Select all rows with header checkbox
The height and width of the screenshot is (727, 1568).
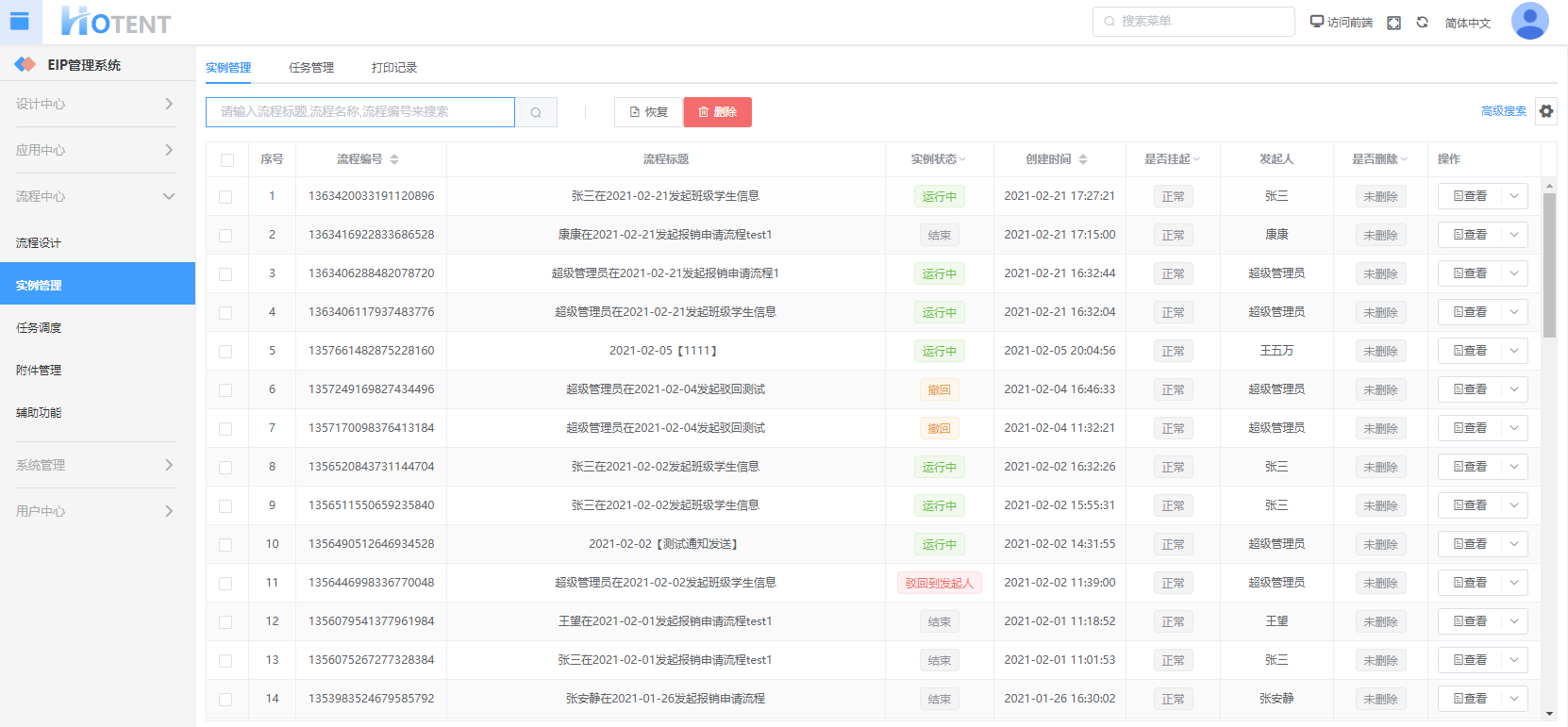(226, 159)
